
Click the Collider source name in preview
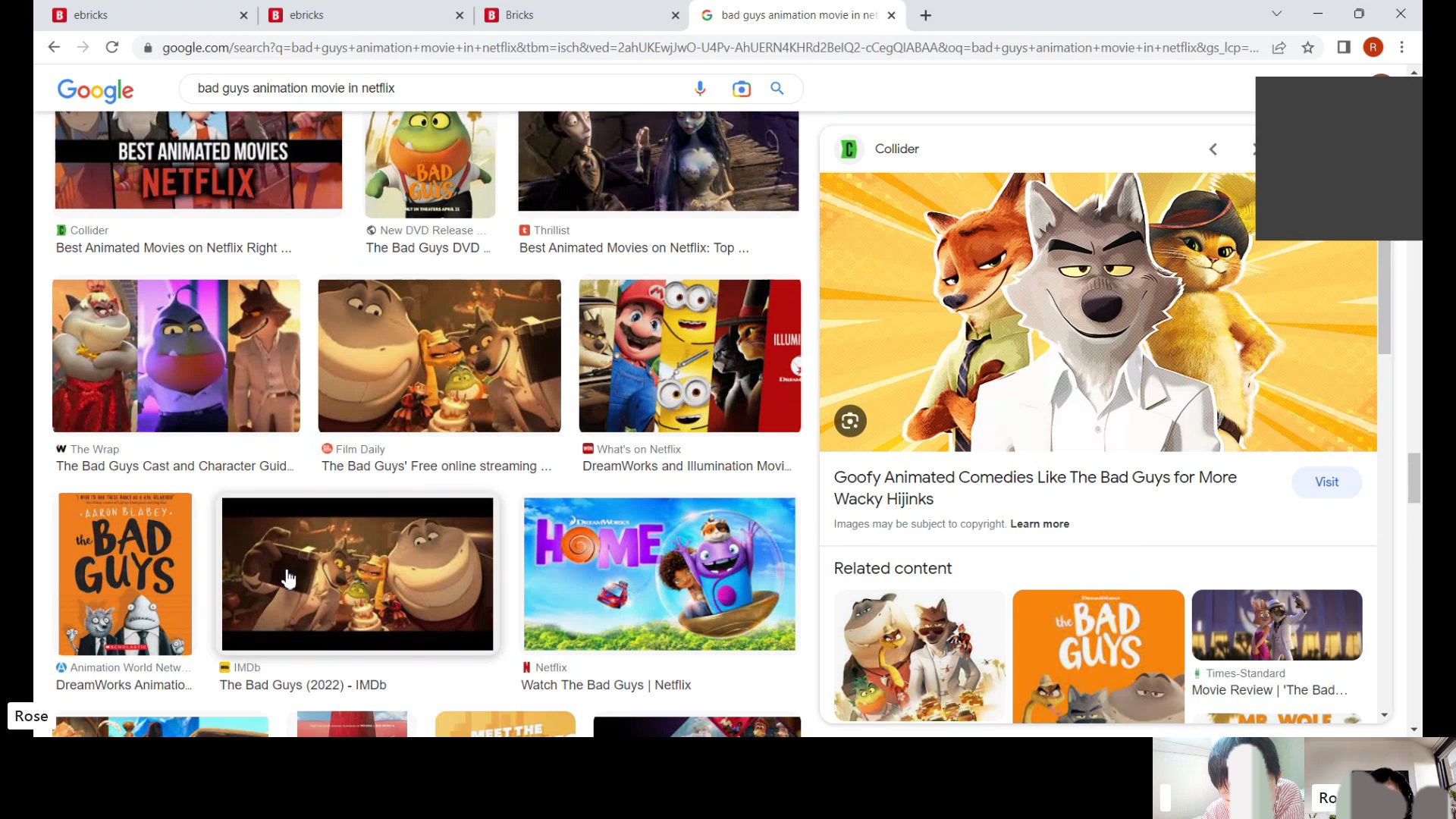896,149
